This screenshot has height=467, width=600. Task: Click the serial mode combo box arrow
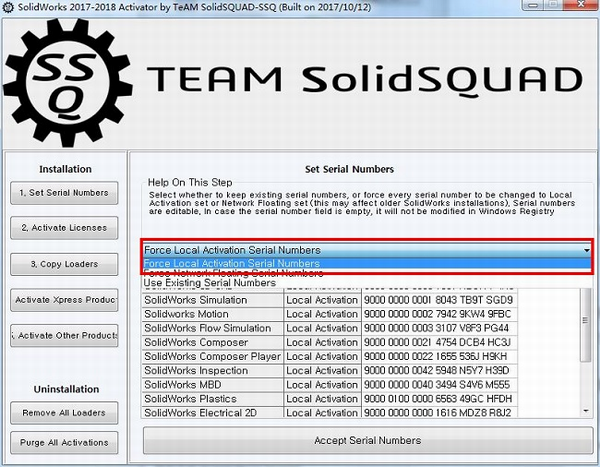point(586,250)
